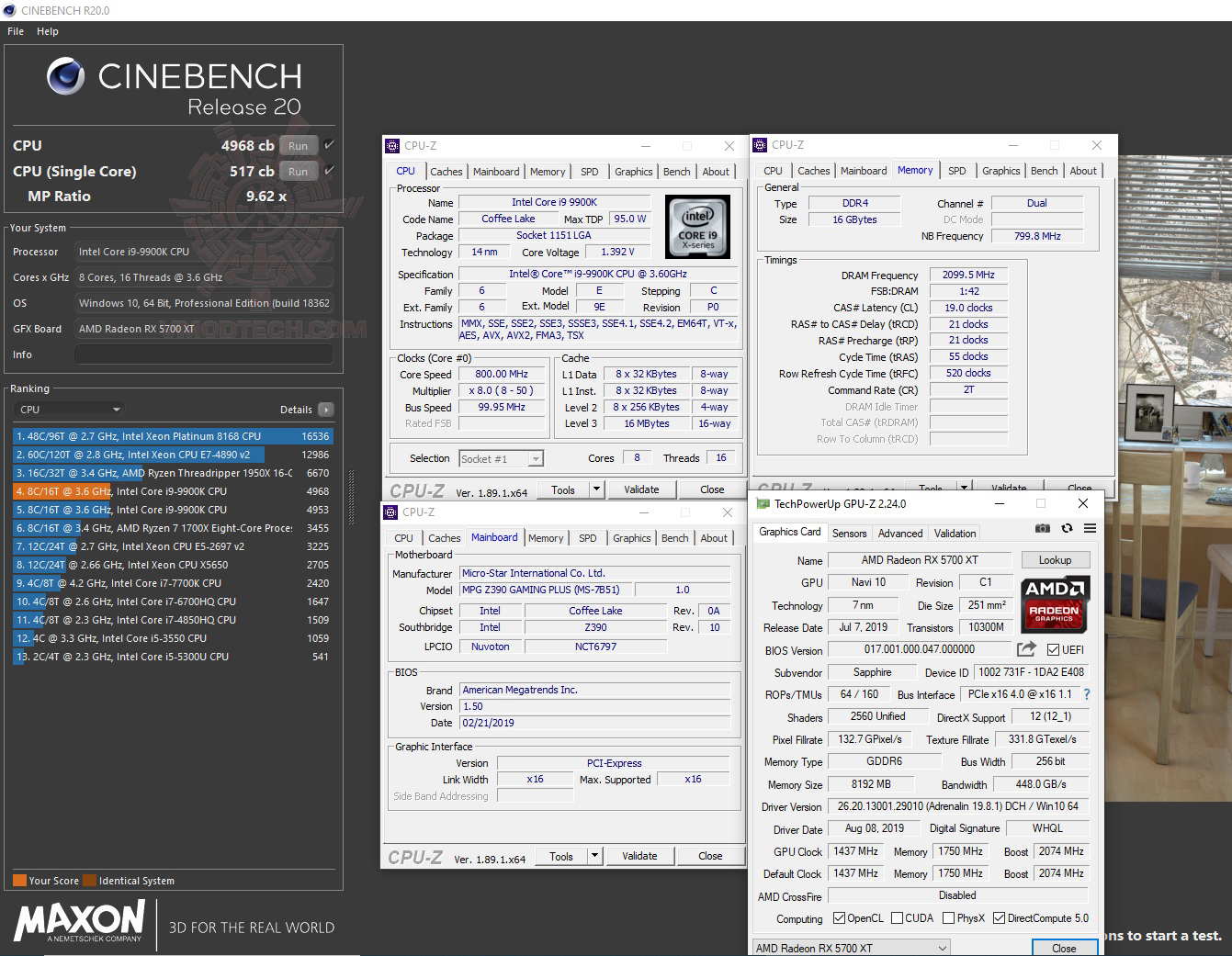1232x956 pixels.
Task: Open the Ranking CPU dropdown in Cinebench
Action: tap(70, 410)
